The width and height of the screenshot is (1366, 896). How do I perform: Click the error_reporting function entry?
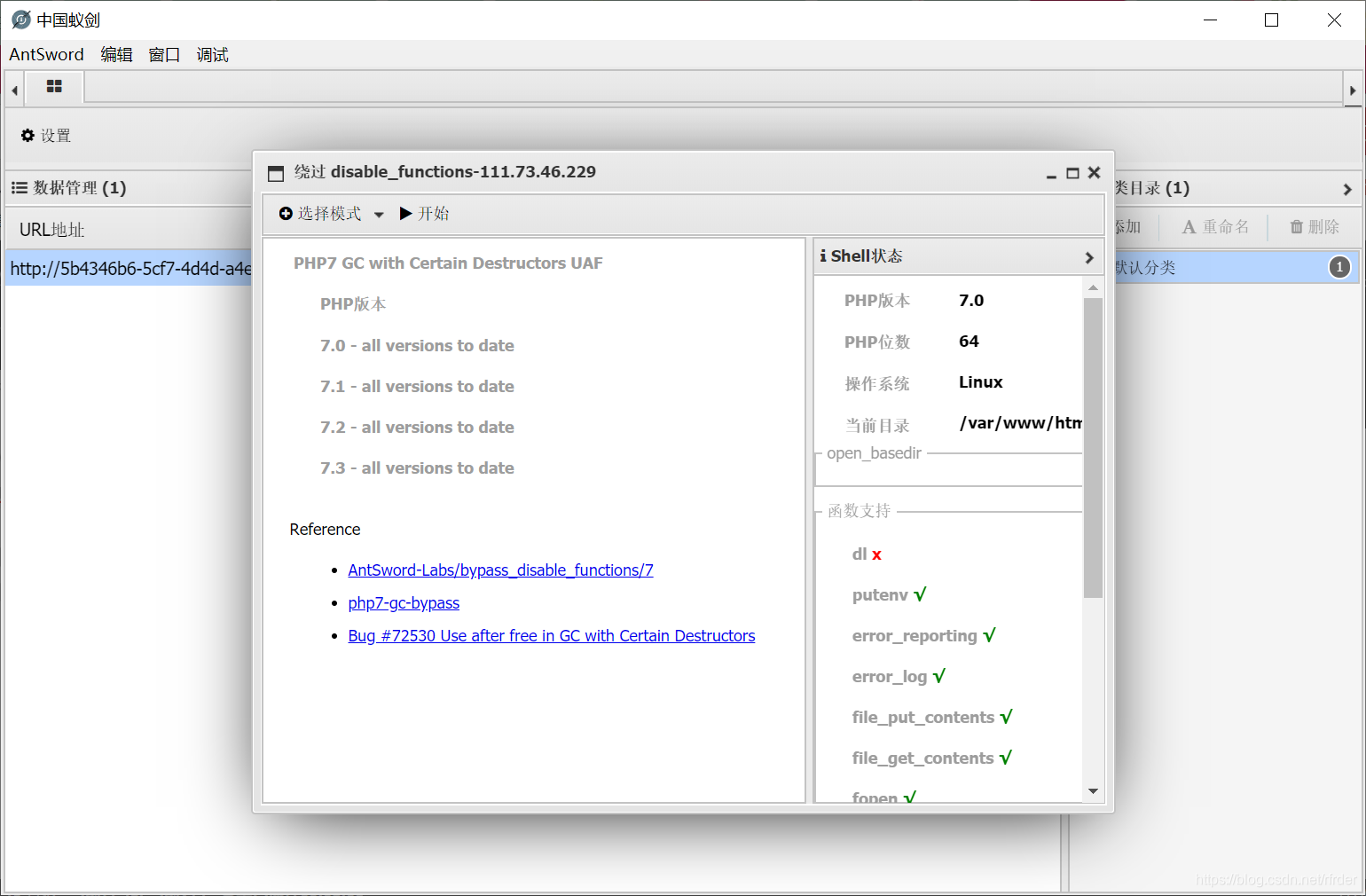(923, 636)
